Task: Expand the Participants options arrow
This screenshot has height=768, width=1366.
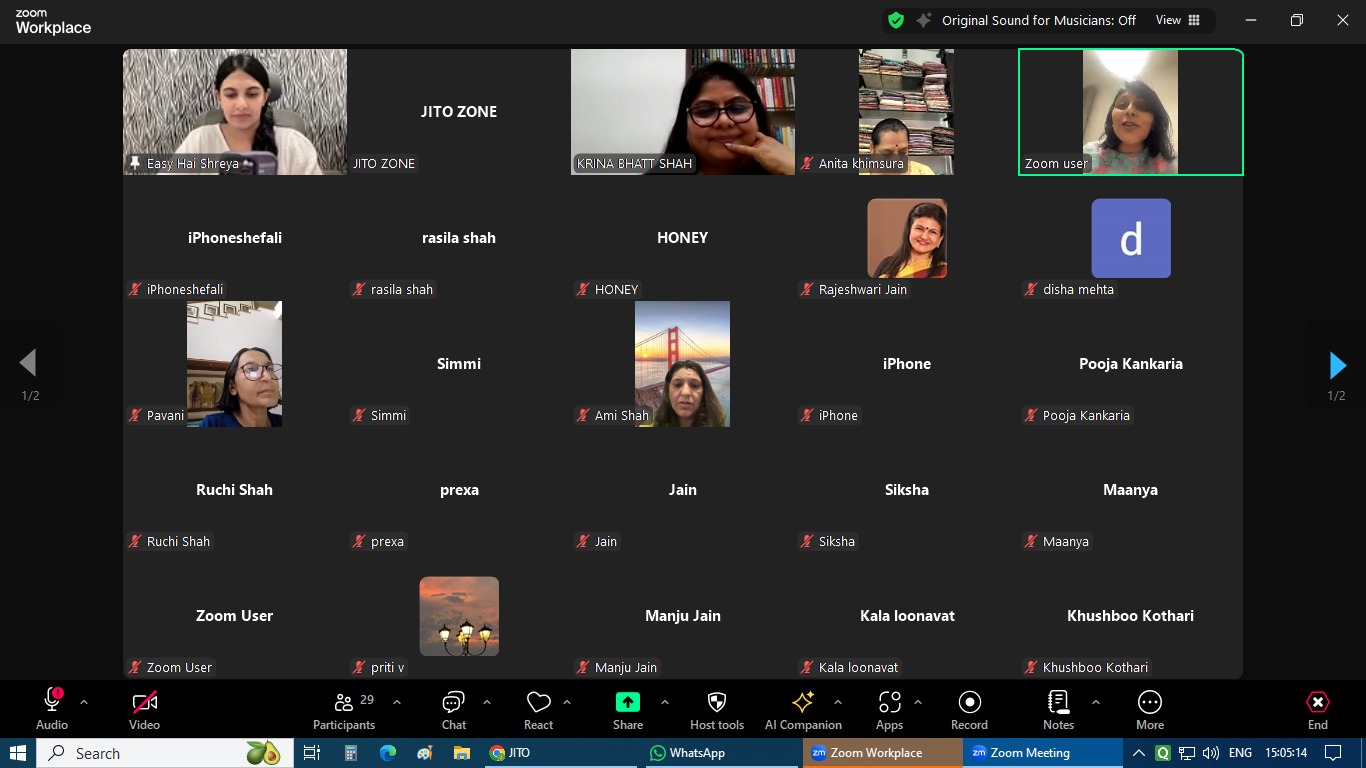Action: 397,702
